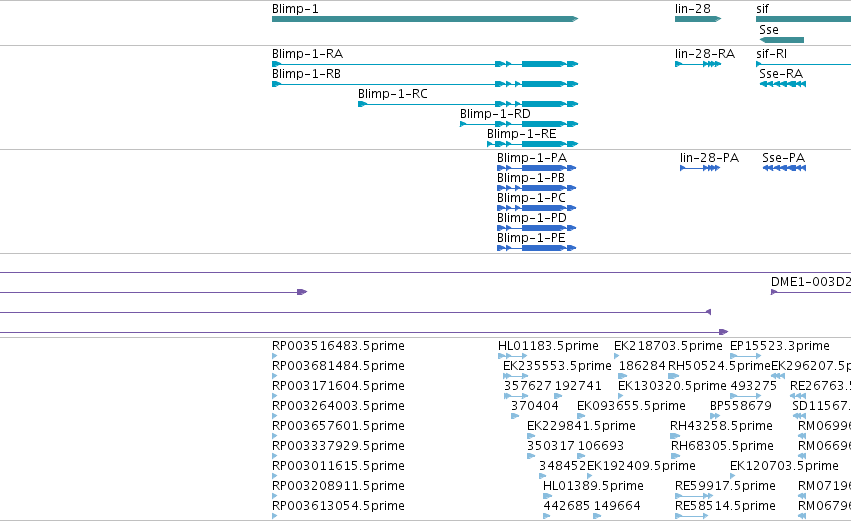Select EST EK192409.5prime
This screenshot has width=851, height=521.
[642, 466]
